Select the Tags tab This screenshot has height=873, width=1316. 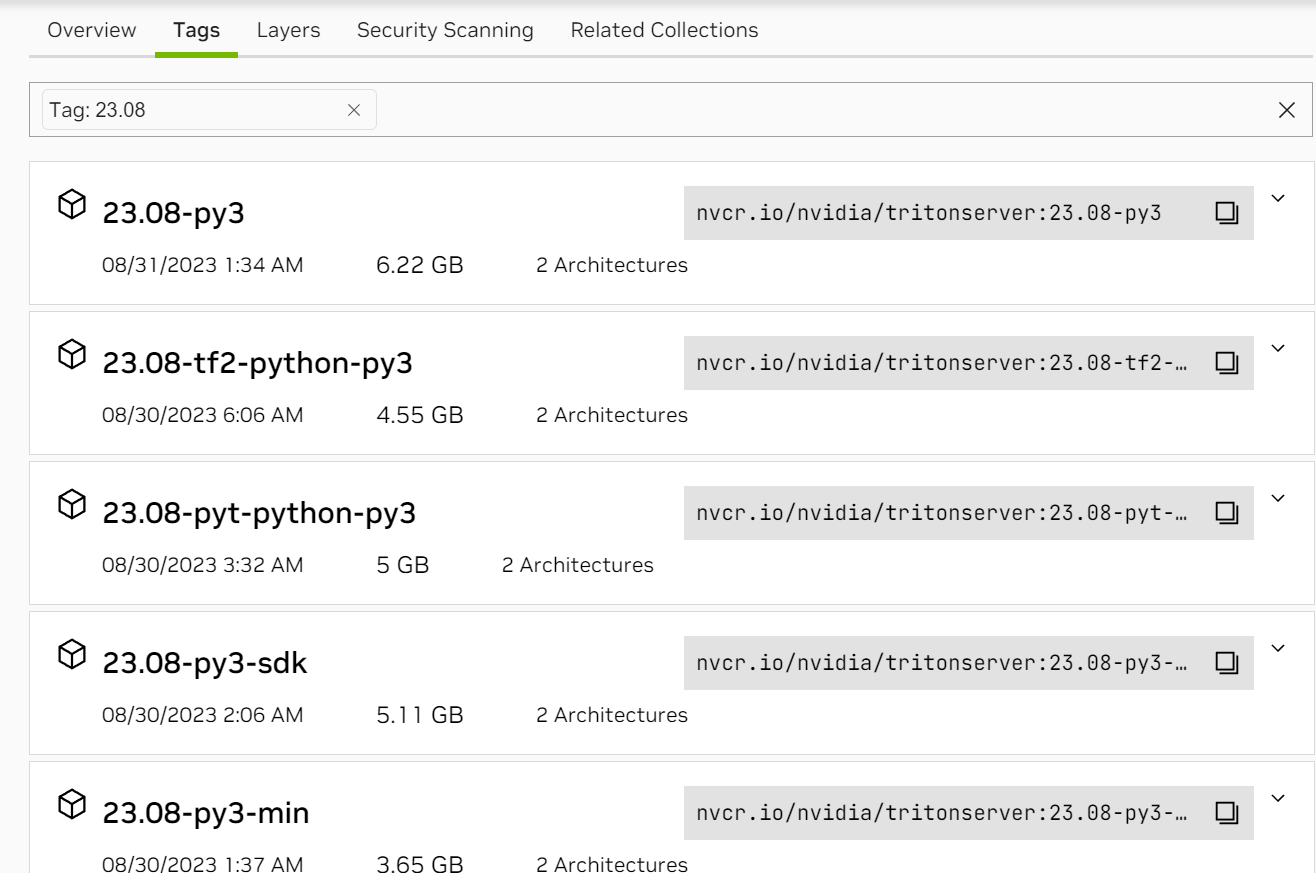(x=196, y=30)
